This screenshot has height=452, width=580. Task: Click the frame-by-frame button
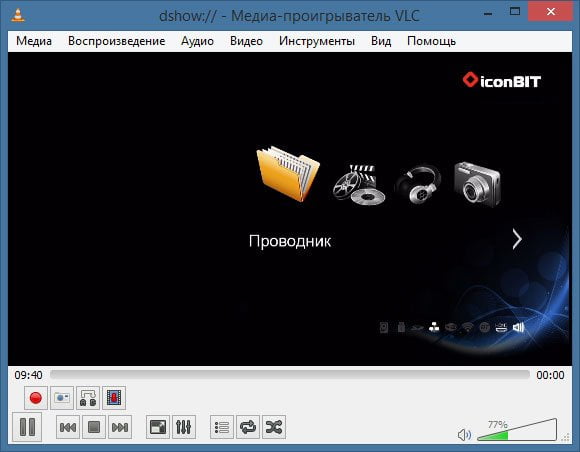(x=114, y=398)
